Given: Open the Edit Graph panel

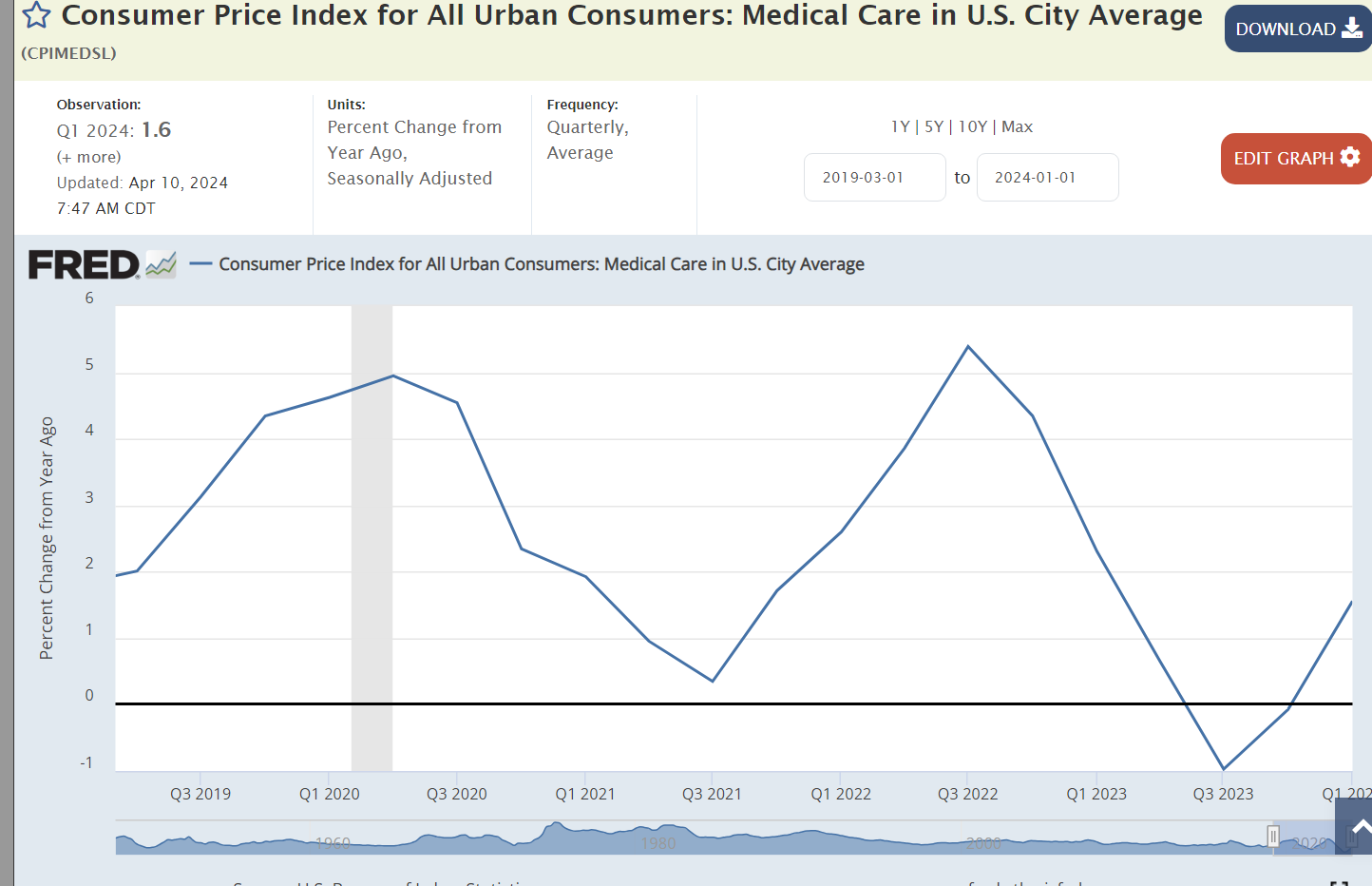Looking at the screenshot, I should [x=1295, y=159].
